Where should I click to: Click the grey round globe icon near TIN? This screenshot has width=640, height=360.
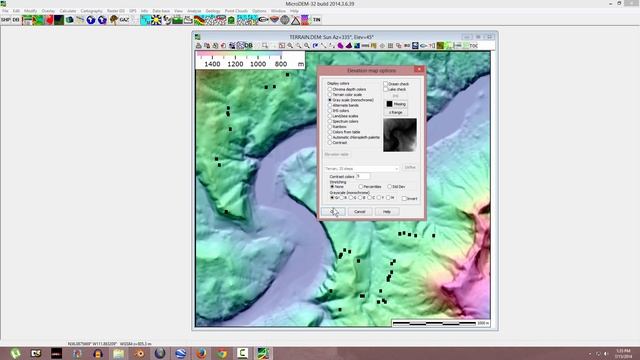click(285, 20)
